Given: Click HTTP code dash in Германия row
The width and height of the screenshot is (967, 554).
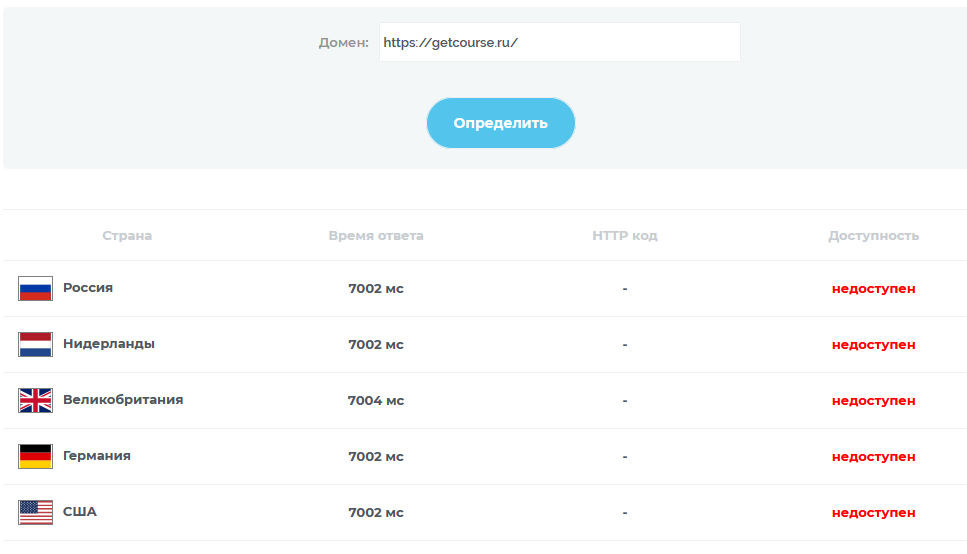Looking at the screenshot, I should (625, 457).
